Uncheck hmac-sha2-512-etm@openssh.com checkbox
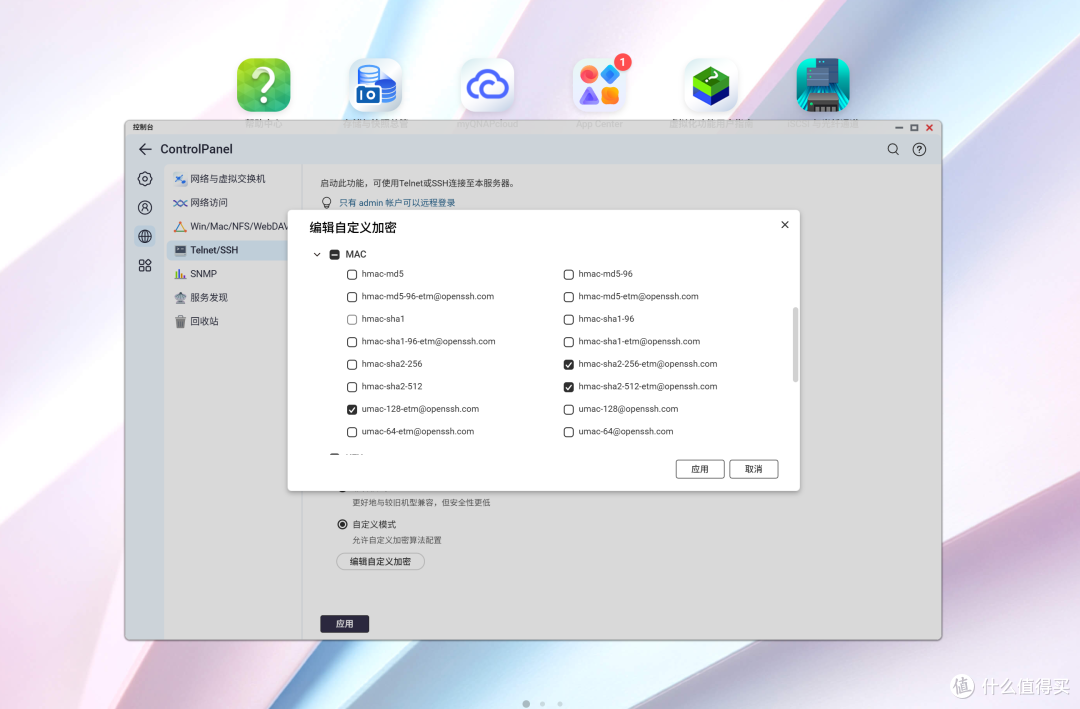 tap(569, 387)
